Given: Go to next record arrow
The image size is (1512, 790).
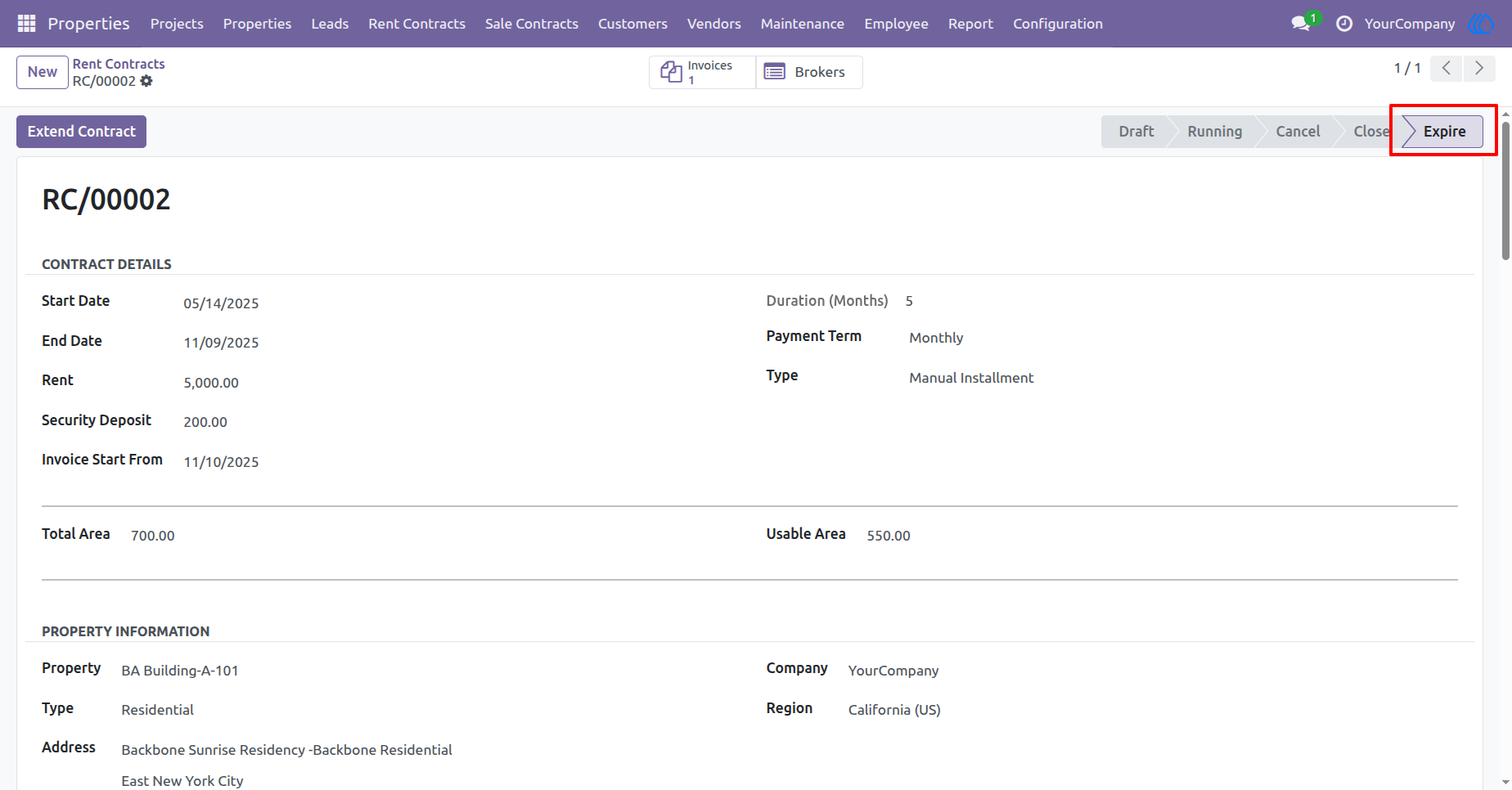Looking at the screenshot, I should pos(1479,69).
